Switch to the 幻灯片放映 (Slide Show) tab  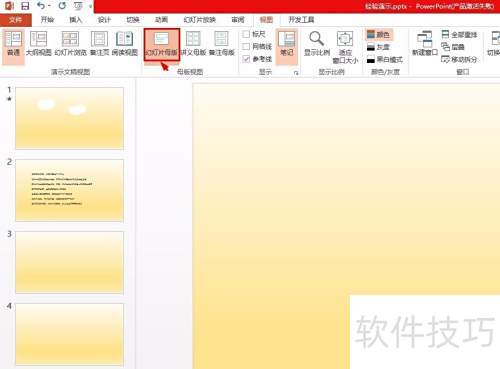pos(200,20)
